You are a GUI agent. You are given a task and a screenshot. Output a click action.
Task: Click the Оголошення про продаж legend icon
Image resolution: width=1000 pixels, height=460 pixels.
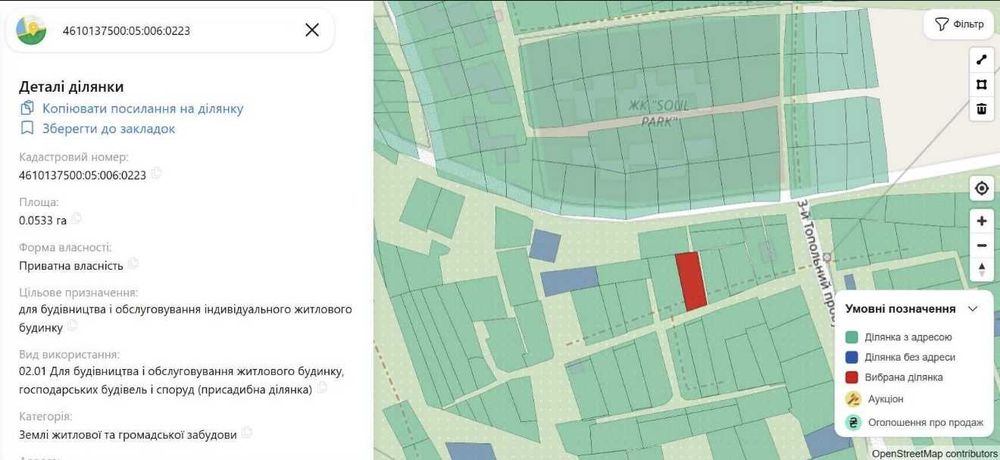click(x=853, y=422)
